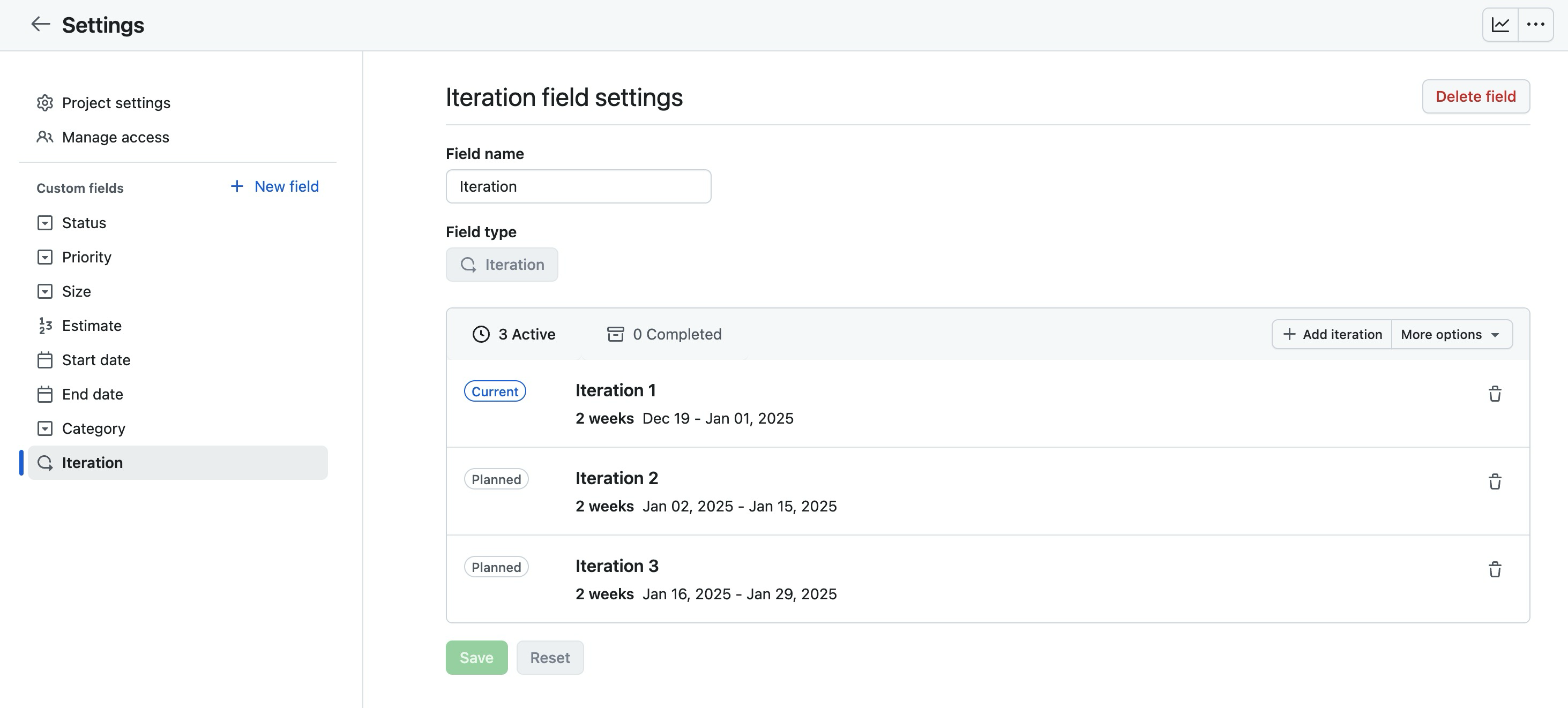Expand the More options dropdown
Screen dimensions: 1568x708
coord(1451,334)
